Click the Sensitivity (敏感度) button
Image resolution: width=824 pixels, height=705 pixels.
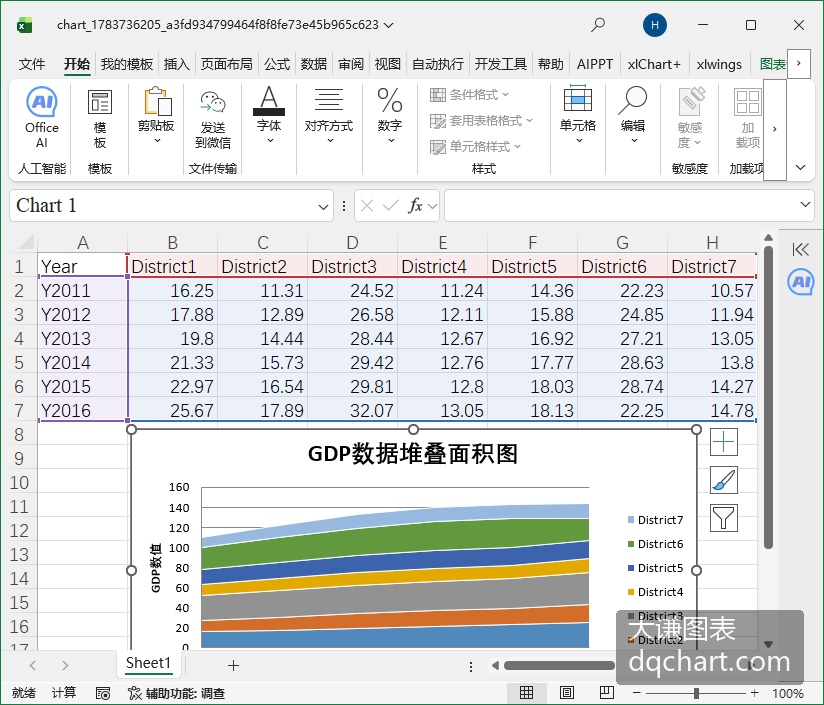point(690,118)
